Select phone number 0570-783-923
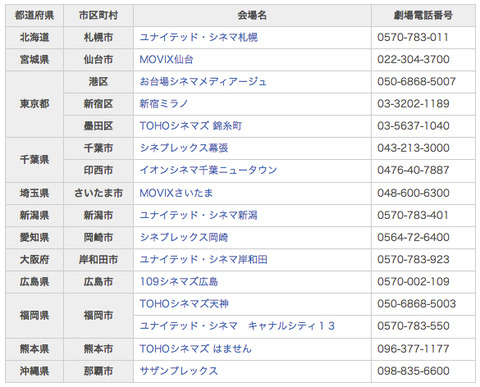This screenshot has width=480, height=387. (x=413, y=260)
